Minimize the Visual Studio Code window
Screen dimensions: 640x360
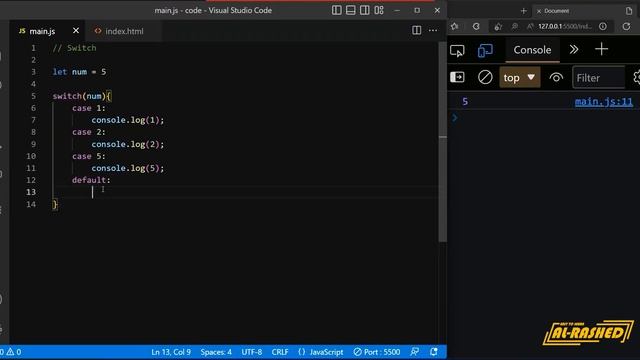click(x=397, y=10)
